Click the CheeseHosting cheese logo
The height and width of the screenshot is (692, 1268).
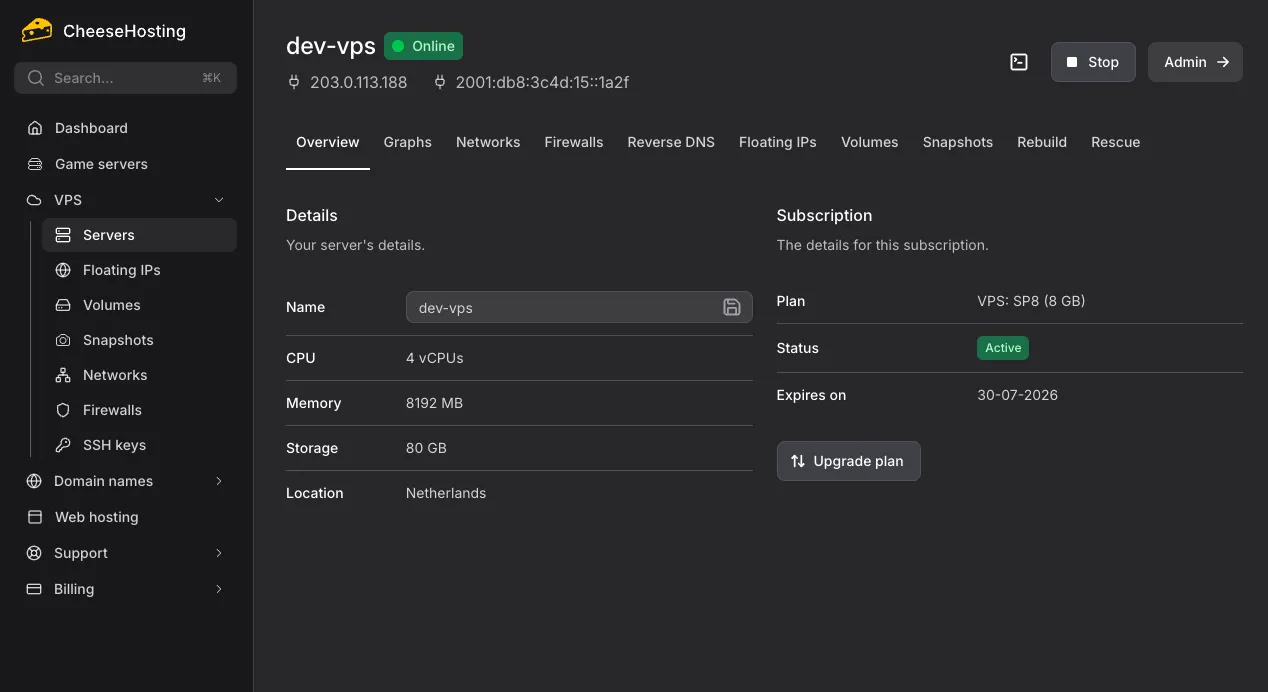point(37,30)
